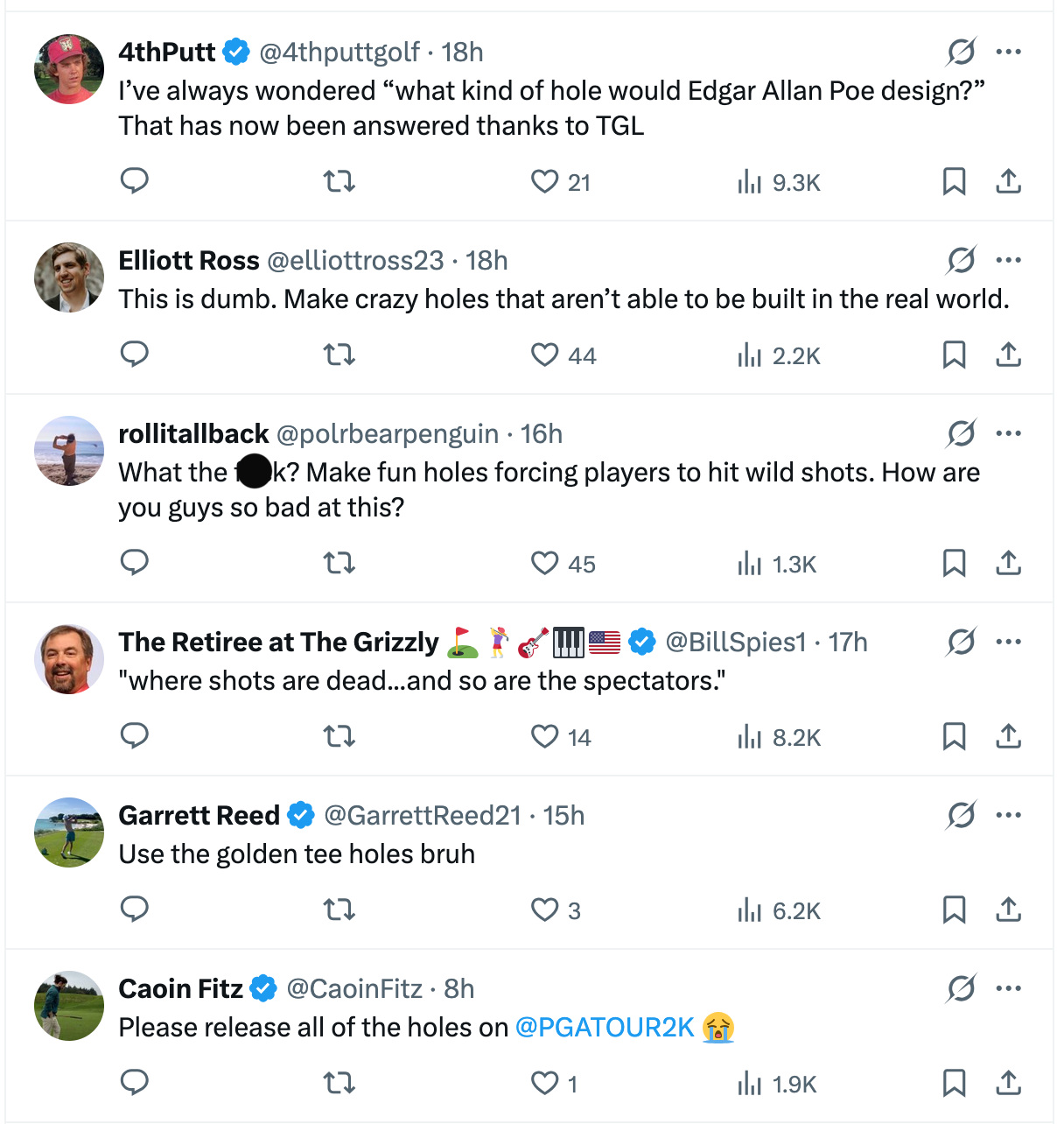Open the 16h timestamp on rollitallback's tweet
Viewport: 1064px width, 1124px height.
[x=542, y=434]
